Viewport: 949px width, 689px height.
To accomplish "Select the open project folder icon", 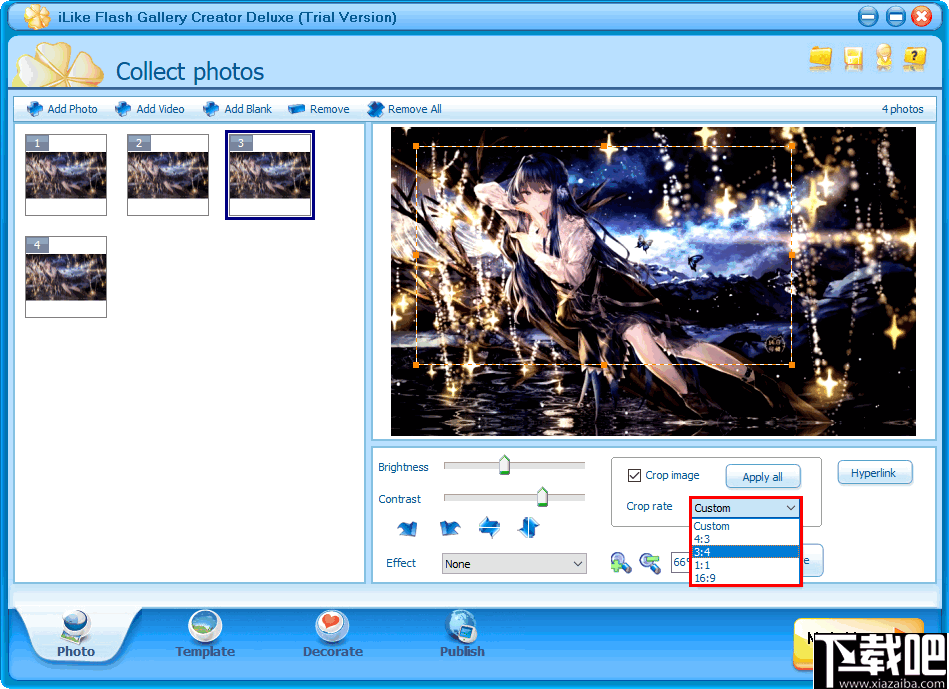I will click(820, 60).
